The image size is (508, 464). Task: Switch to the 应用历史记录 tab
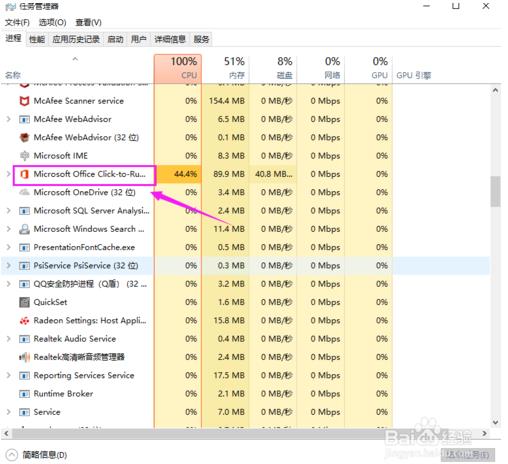(76, 39)
